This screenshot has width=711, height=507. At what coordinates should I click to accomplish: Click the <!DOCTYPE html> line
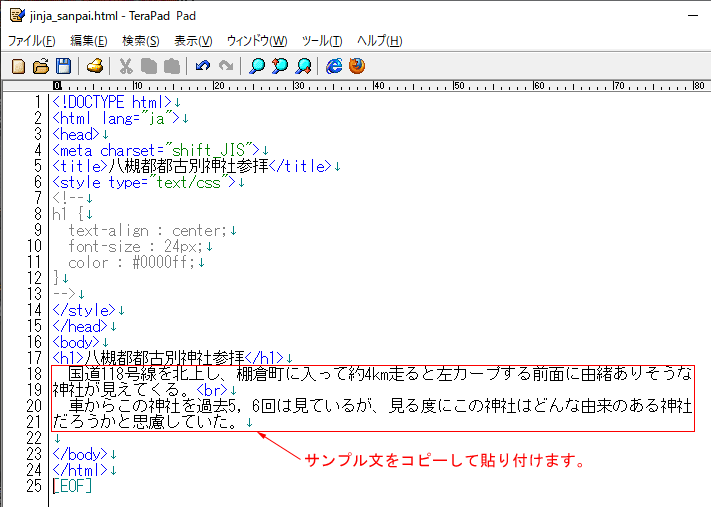coord(112,102)
